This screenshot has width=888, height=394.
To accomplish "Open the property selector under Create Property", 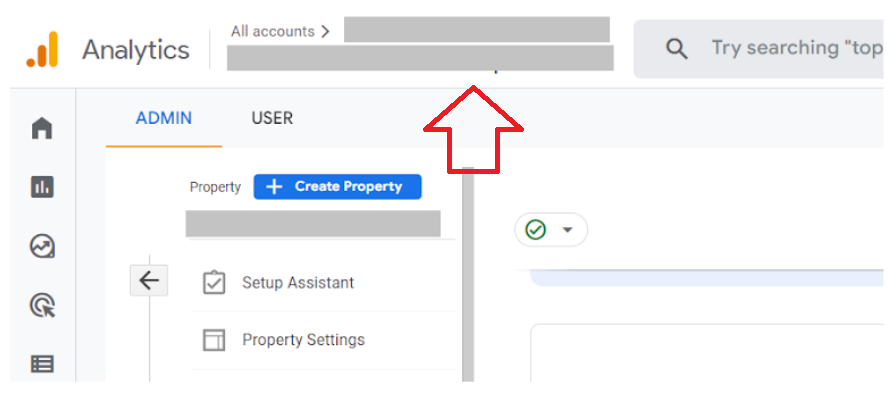I will pos(313,224).
